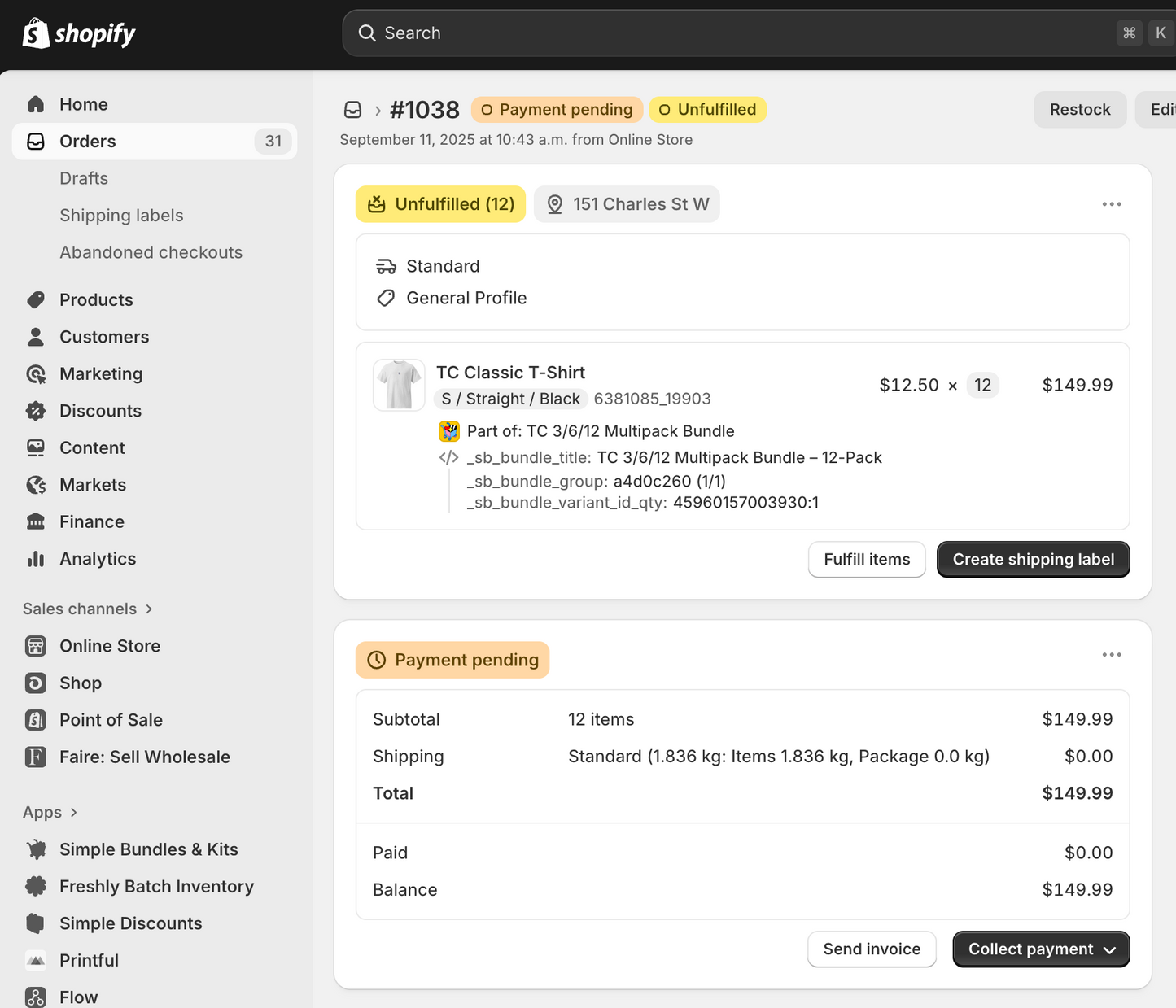
Task: Click the Shop channel icon
Action: [x=36, y=683]
